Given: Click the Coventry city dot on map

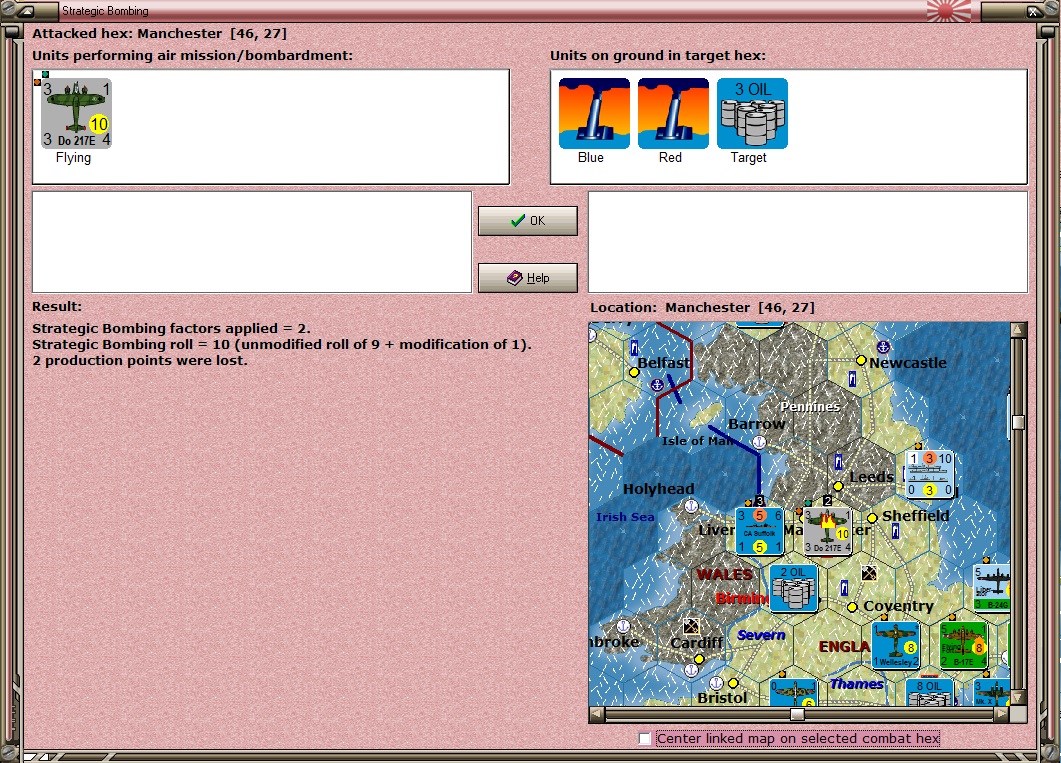Looking at the screenshot, I should click(x=853, y=607).
